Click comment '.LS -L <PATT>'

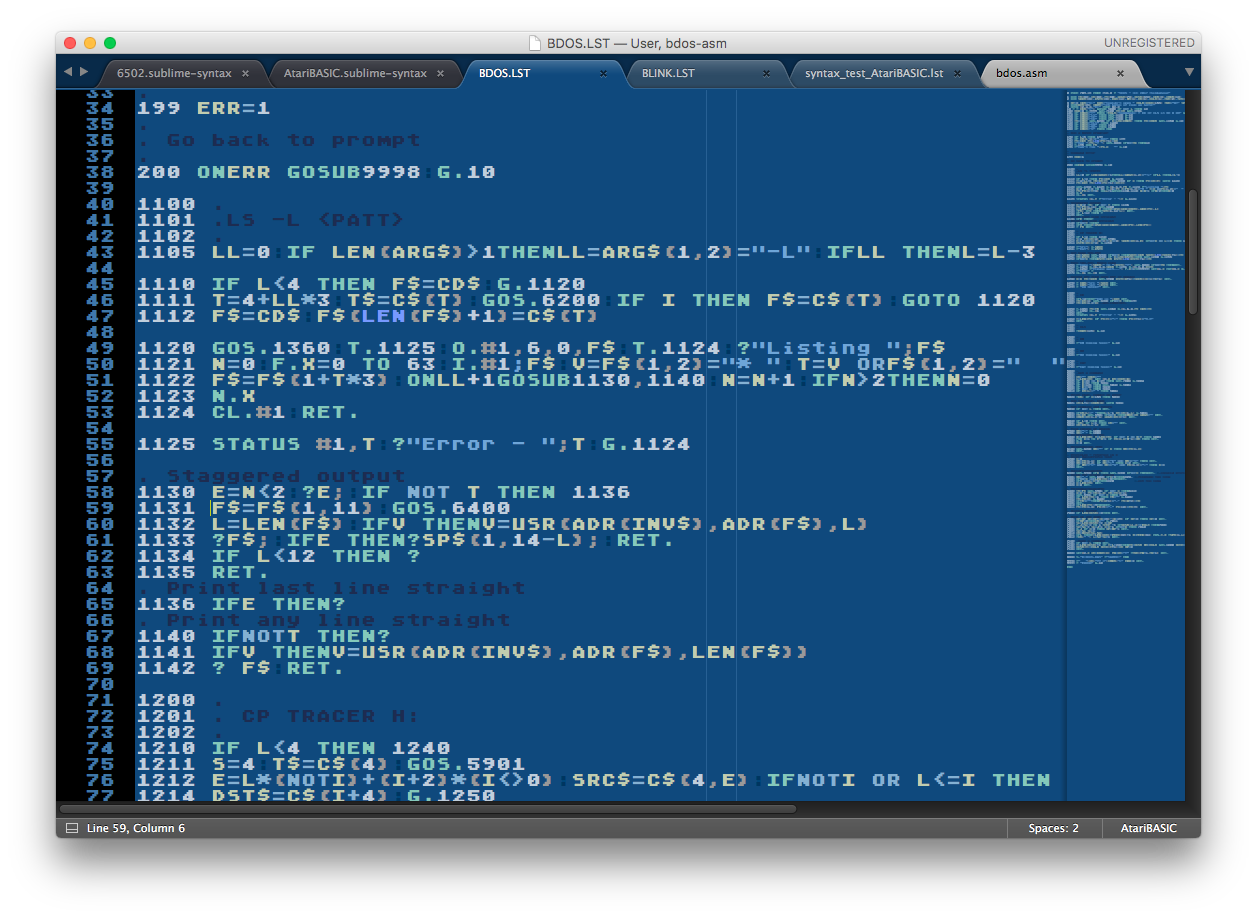[x=308, y=220]
